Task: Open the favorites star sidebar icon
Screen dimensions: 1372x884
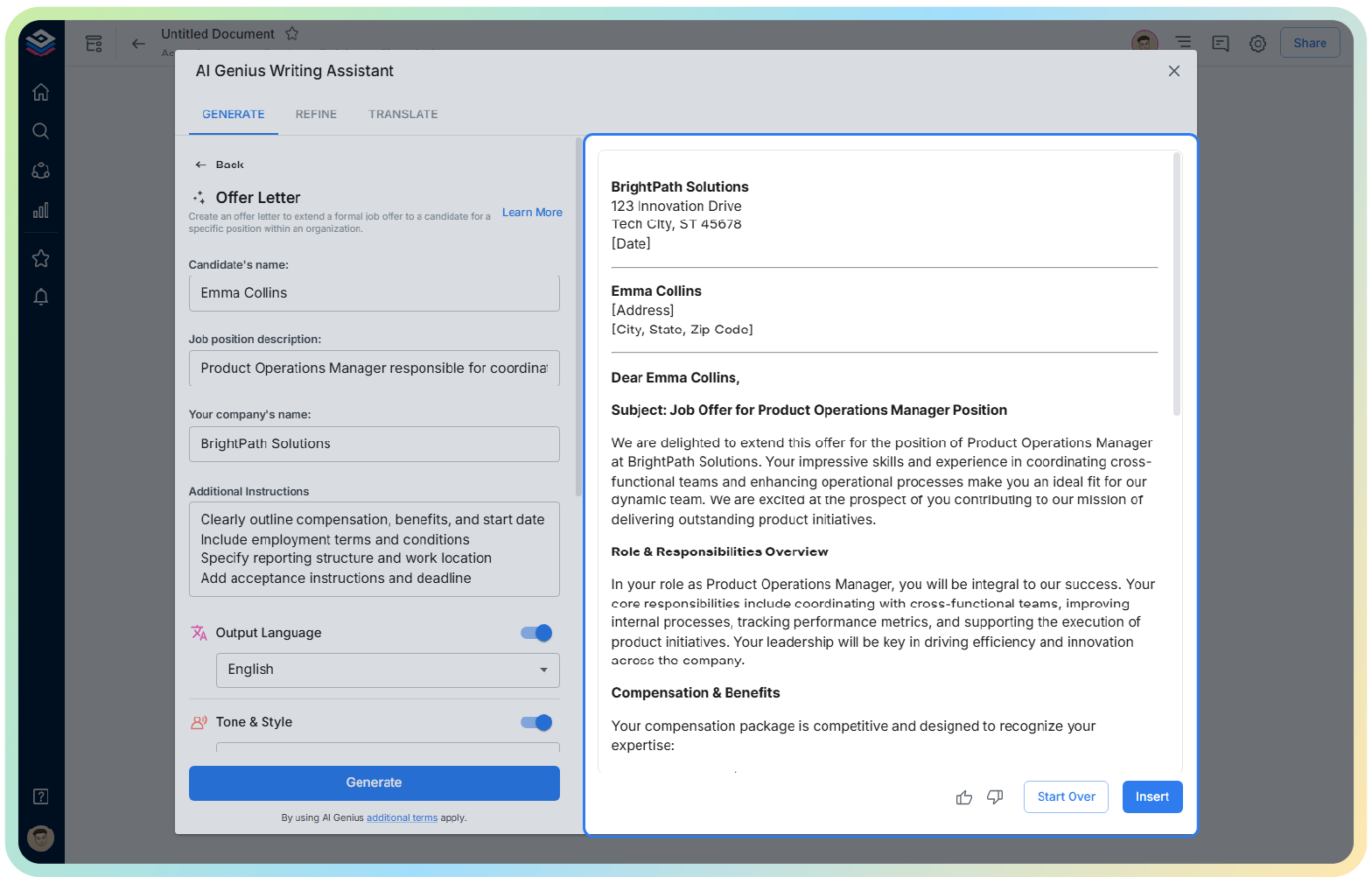Action: [40, 258]
